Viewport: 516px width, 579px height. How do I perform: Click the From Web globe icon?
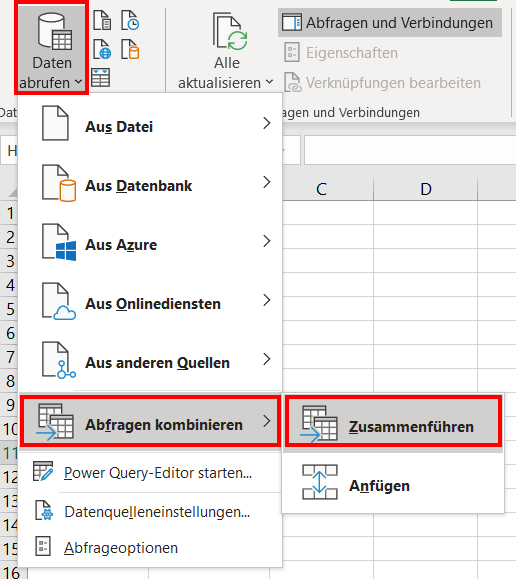click(x=102, y=49)
